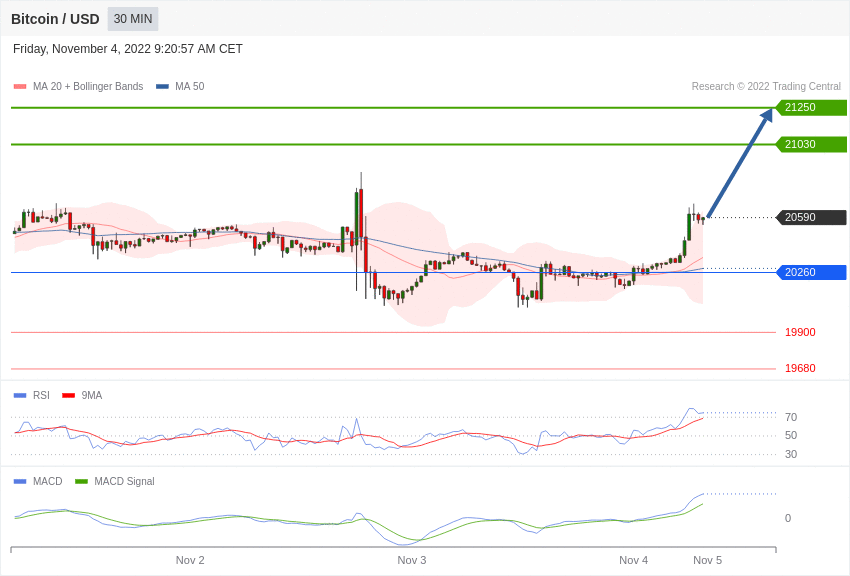Click the Research © 2022 Trading Central text
This screenshot has height=576, width=850.
pyautogui.click(x=766, y=86)
